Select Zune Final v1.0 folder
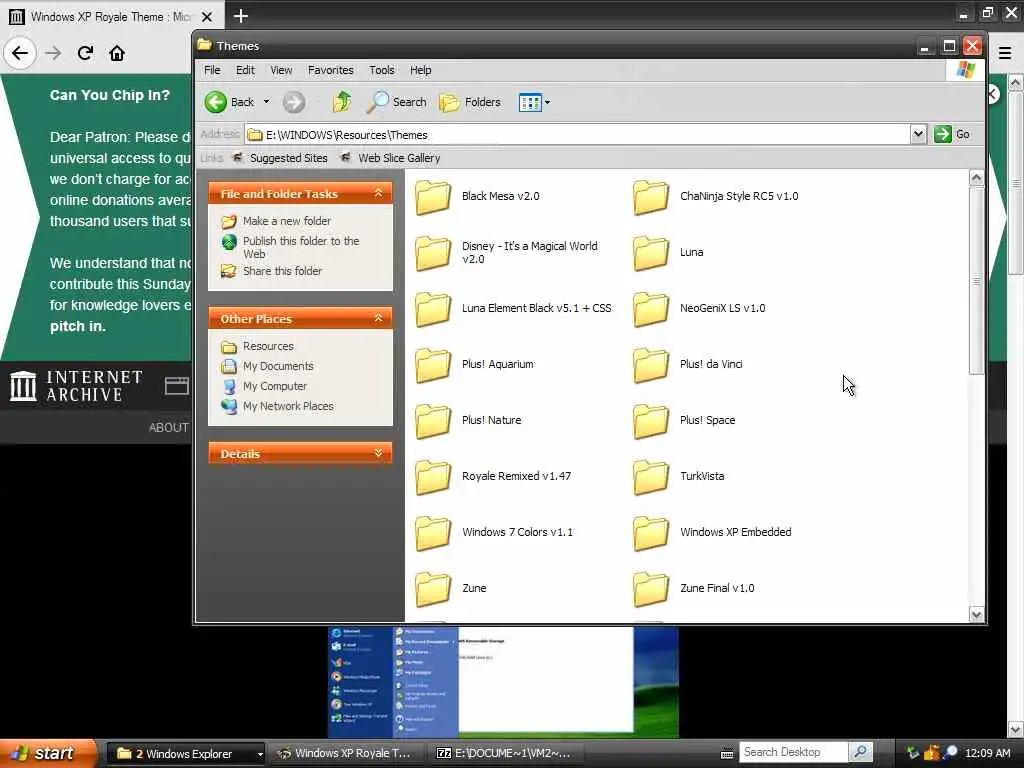This screenshot has width=1024, height=768. [x=694, y=590]
